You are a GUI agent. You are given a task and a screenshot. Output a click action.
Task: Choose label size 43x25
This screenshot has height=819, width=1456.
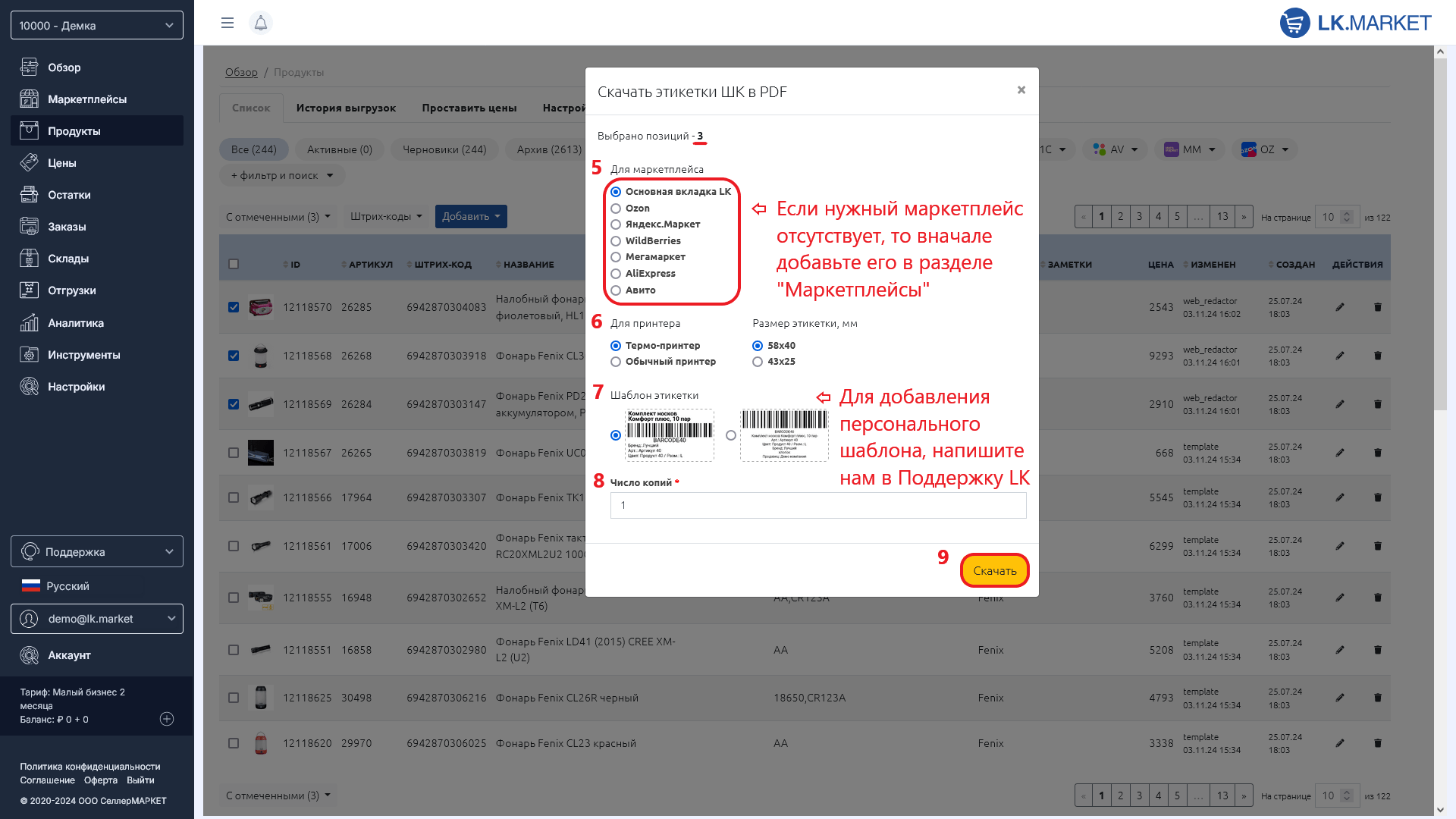tap(758, 362)
